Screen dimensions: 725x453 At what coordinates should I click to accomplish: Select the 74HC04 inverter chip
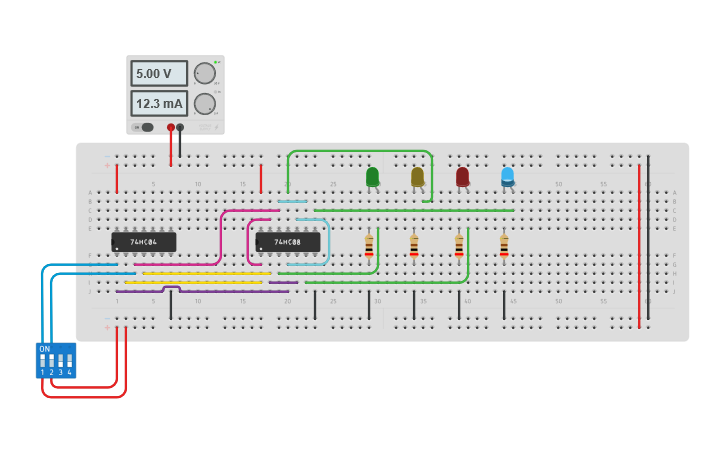click(143, 242)
